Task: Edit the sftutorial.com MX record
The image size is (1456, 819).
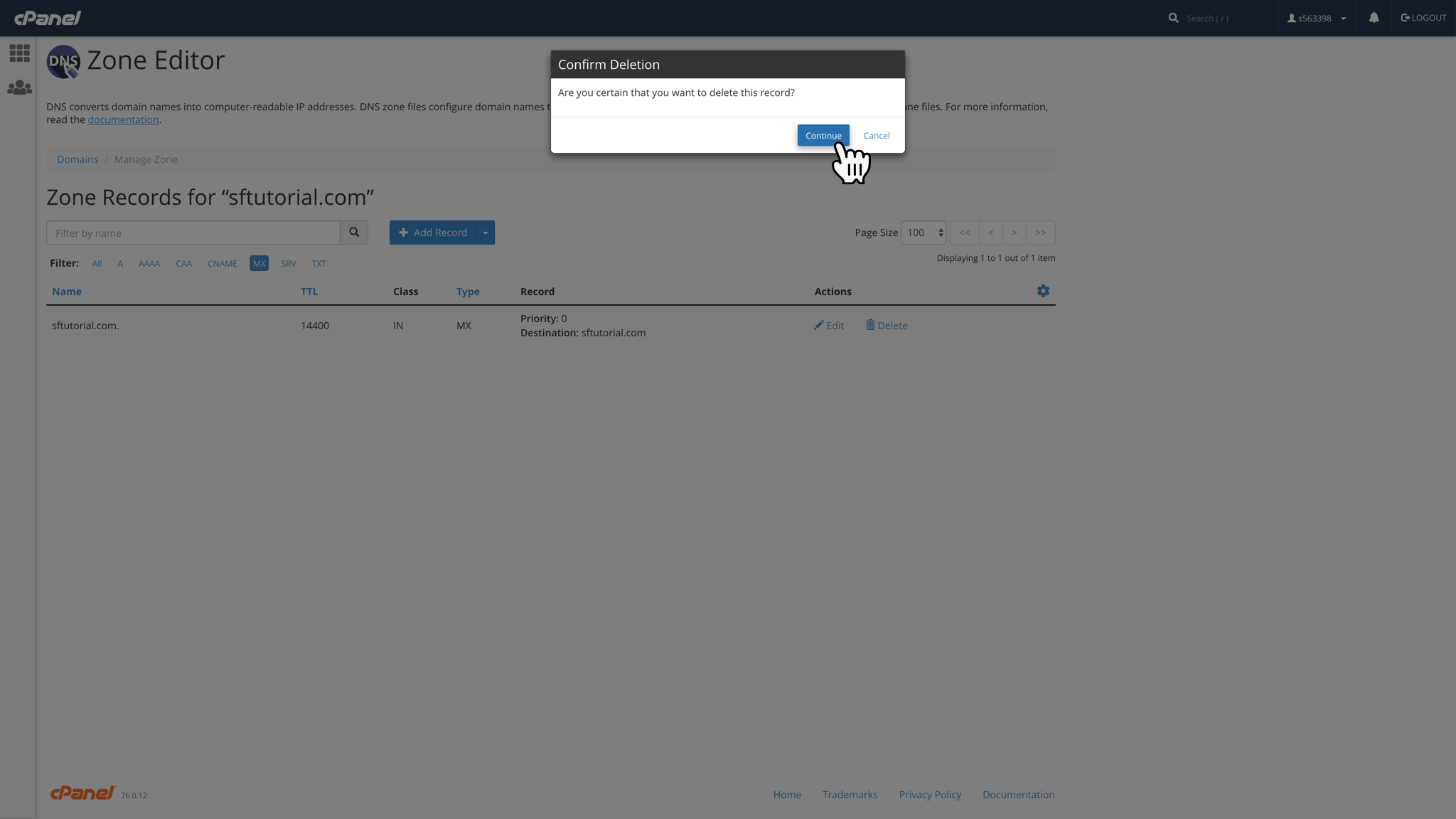Action: (x=829, y=326)
